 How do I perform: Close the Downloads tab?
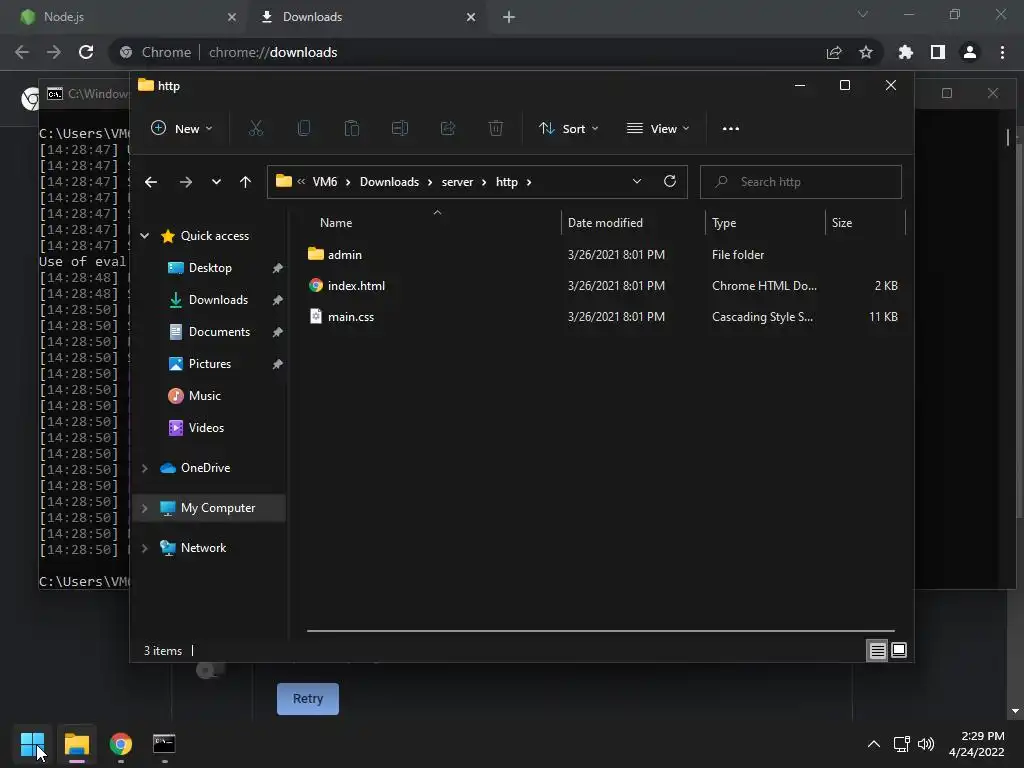(x=471, y=17)
